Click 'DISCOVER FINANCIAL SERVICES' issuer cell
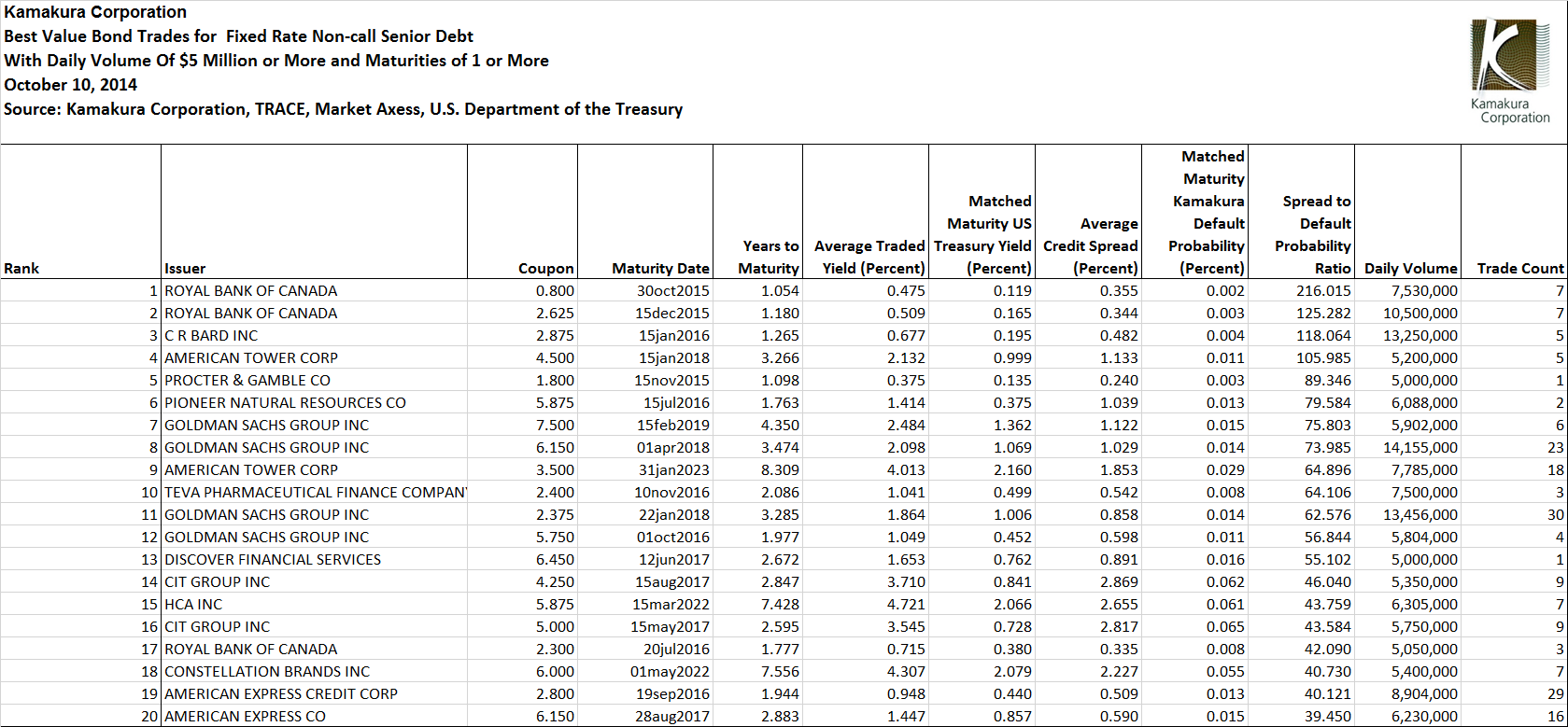 pos(273,560)
